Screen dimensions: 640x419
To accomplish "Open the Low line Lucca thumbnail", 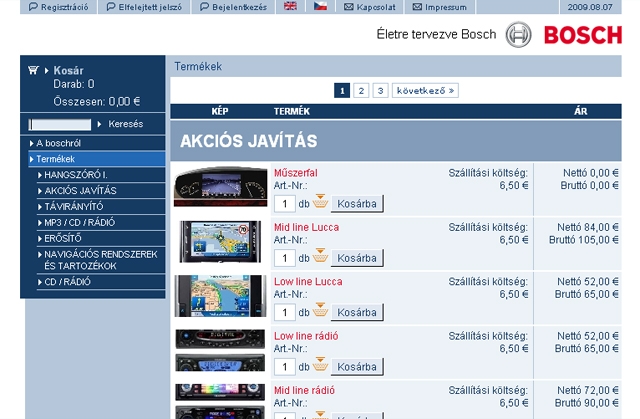I will (220, 296).
